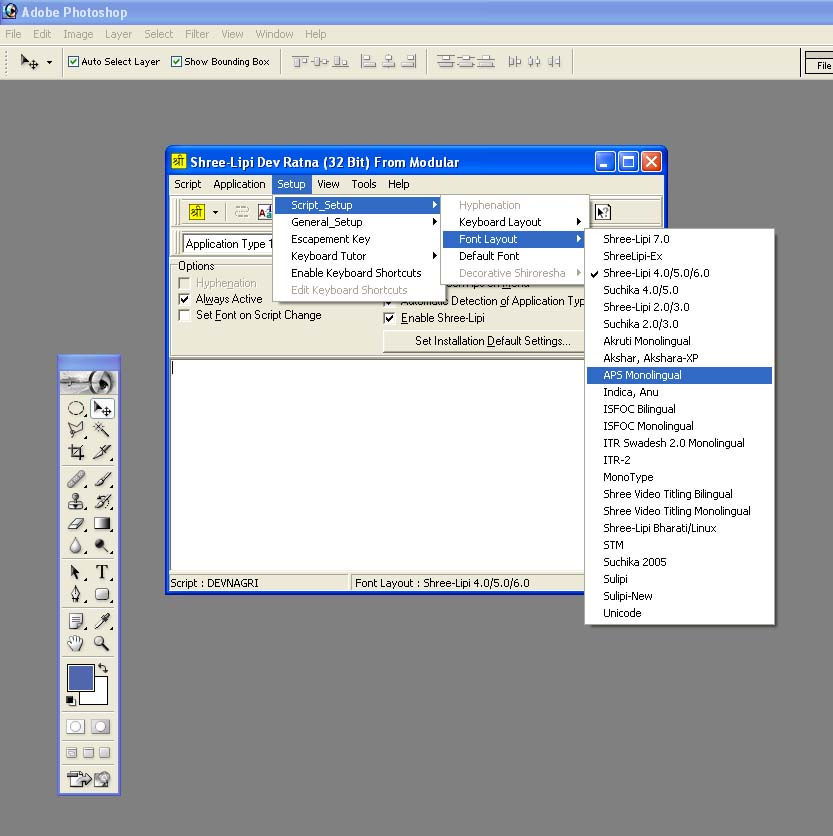Select the Rounded Rectangle shape tool
This screenshot has height=836, width=833.
point(102,594)
